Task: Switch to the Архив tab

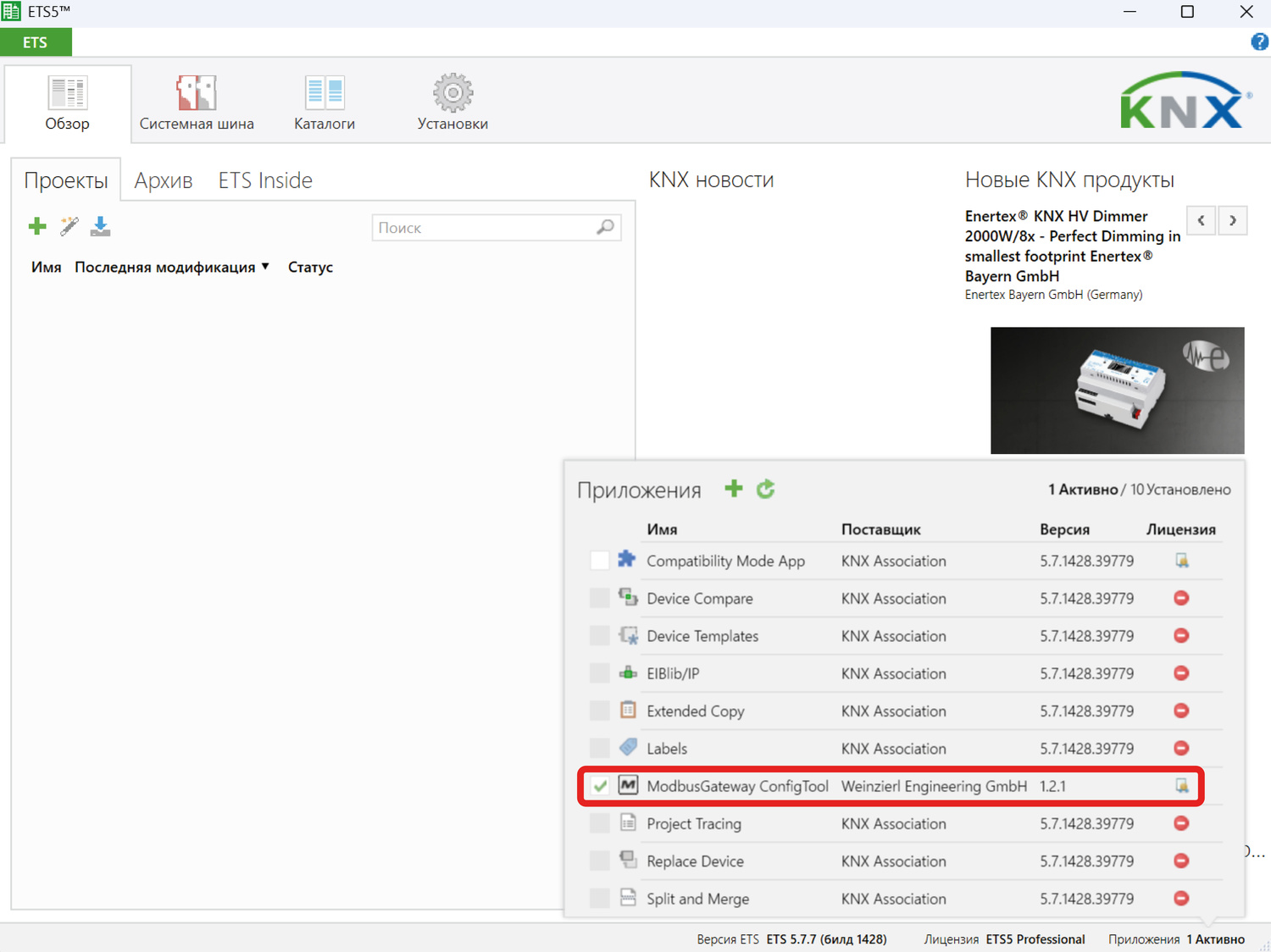Action: click(163, 180)
